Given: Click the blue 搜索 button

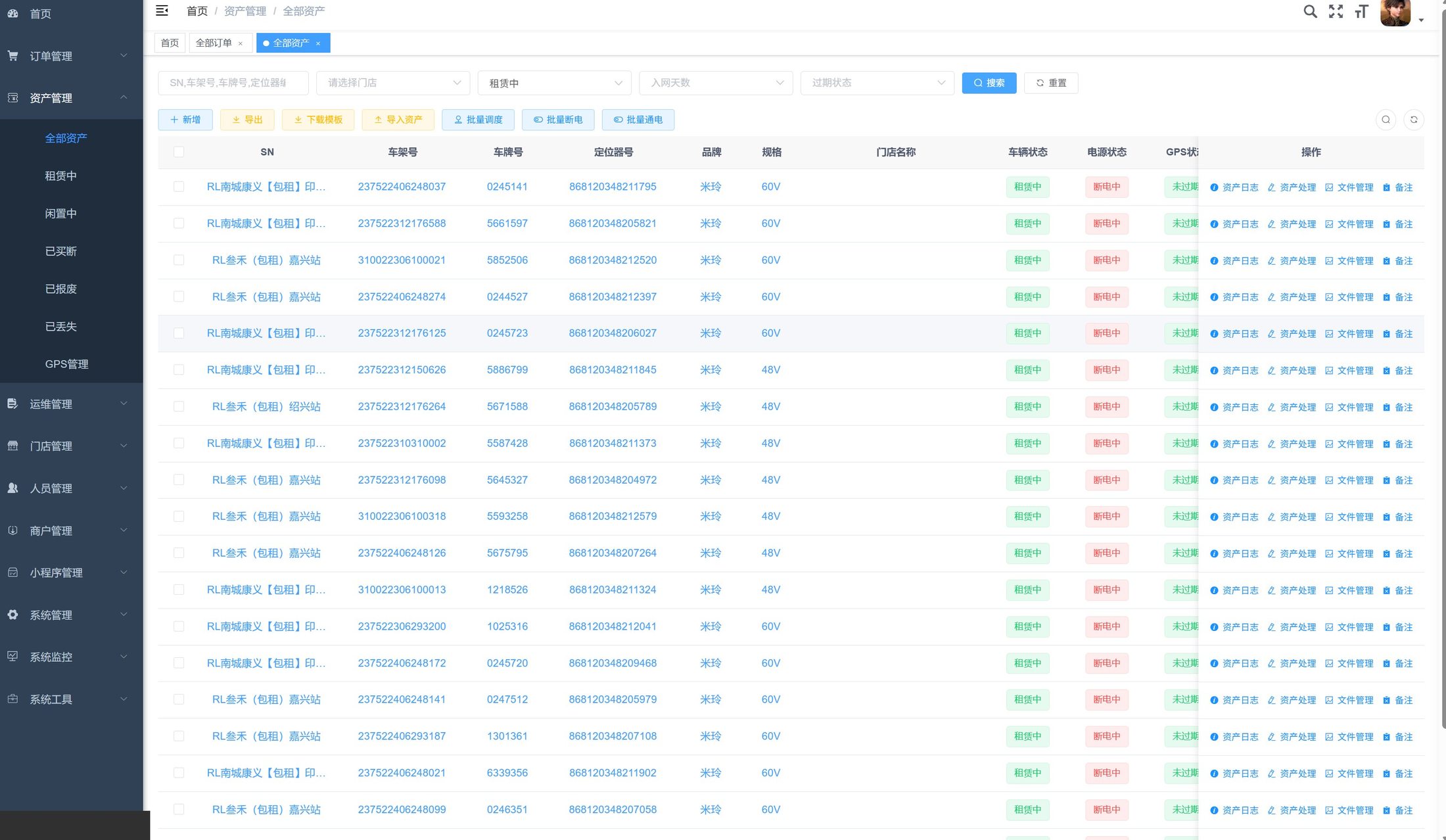Looking at the screenshot, I should click(989, 83).
